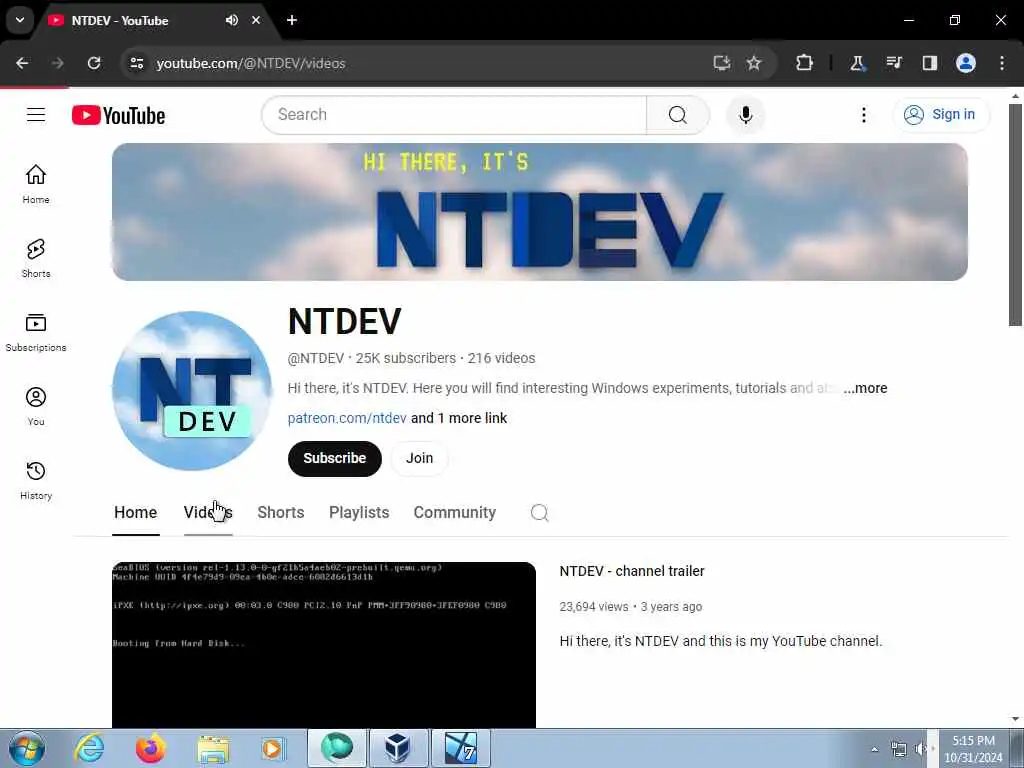
Task: Click the address bar URL
Action: click(x=251, y=63)
